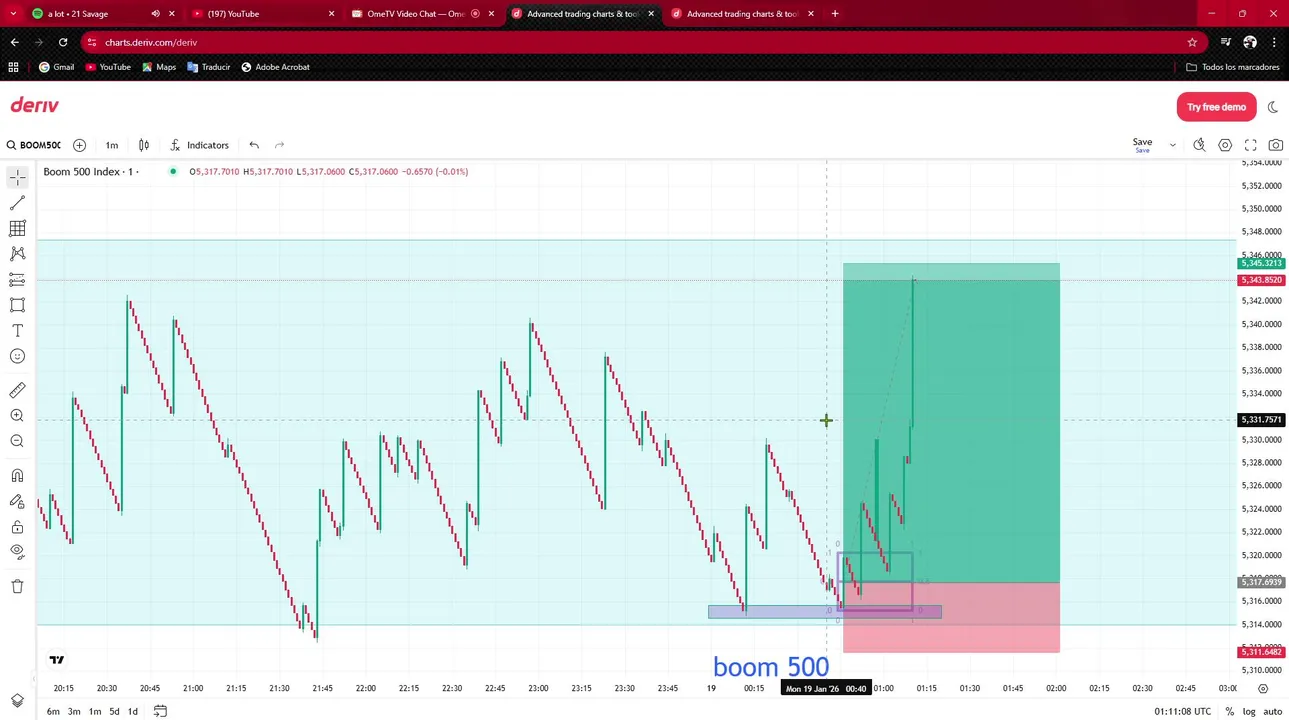Switch to the second Advanced trading charts tab
This screenshot has width=1289, height=720.
pos(742,14)
